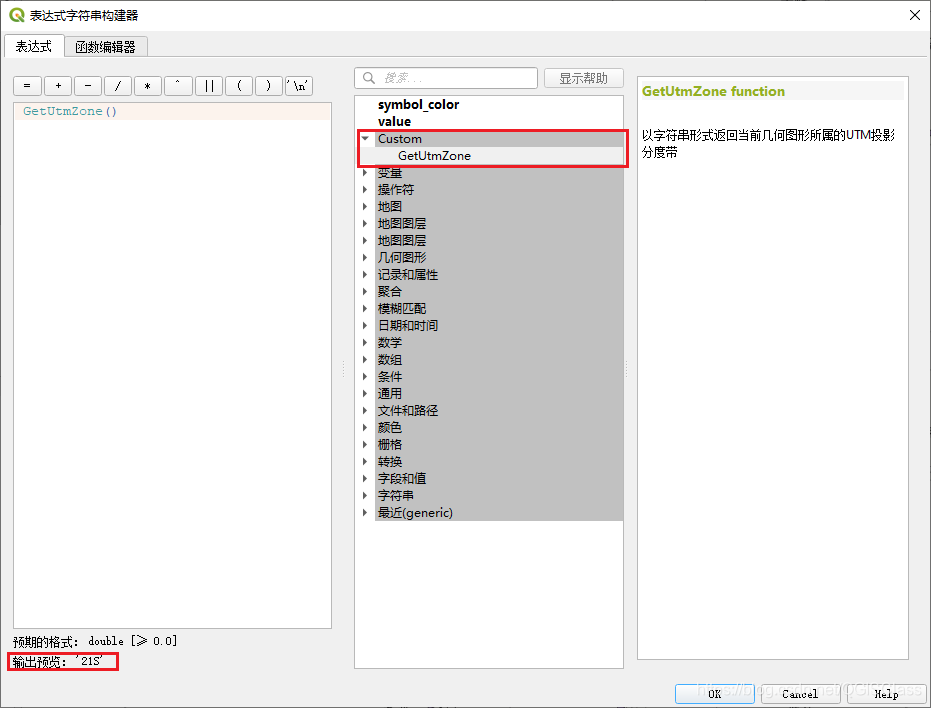The height and width of the screenshot is (708, 931).
Task: Expand the 记录和属性 group
Action: click(365, 274)
